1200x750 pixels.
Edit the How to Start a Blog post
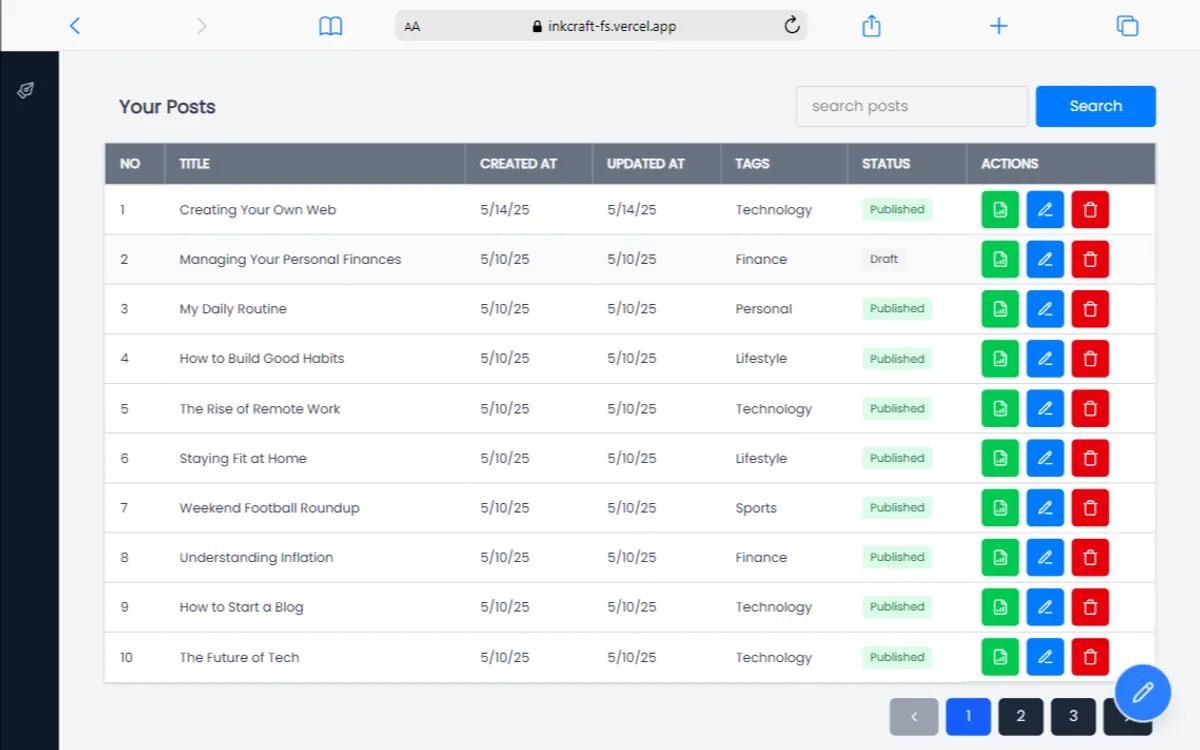[x=1045, y=607]
